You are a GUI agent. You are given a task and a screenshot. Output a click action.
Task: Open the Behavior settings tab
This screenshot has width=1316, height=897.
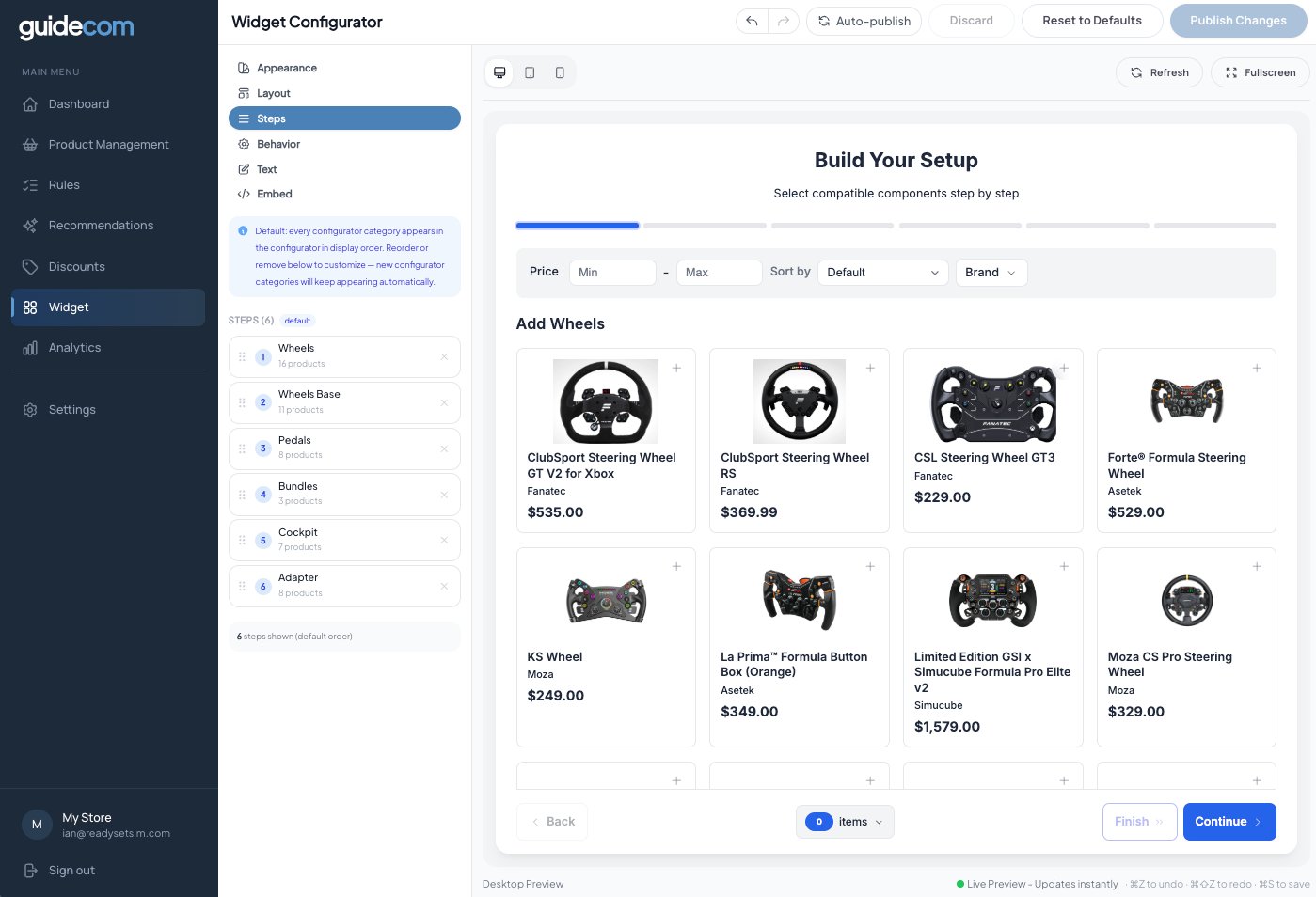[278, 144]
